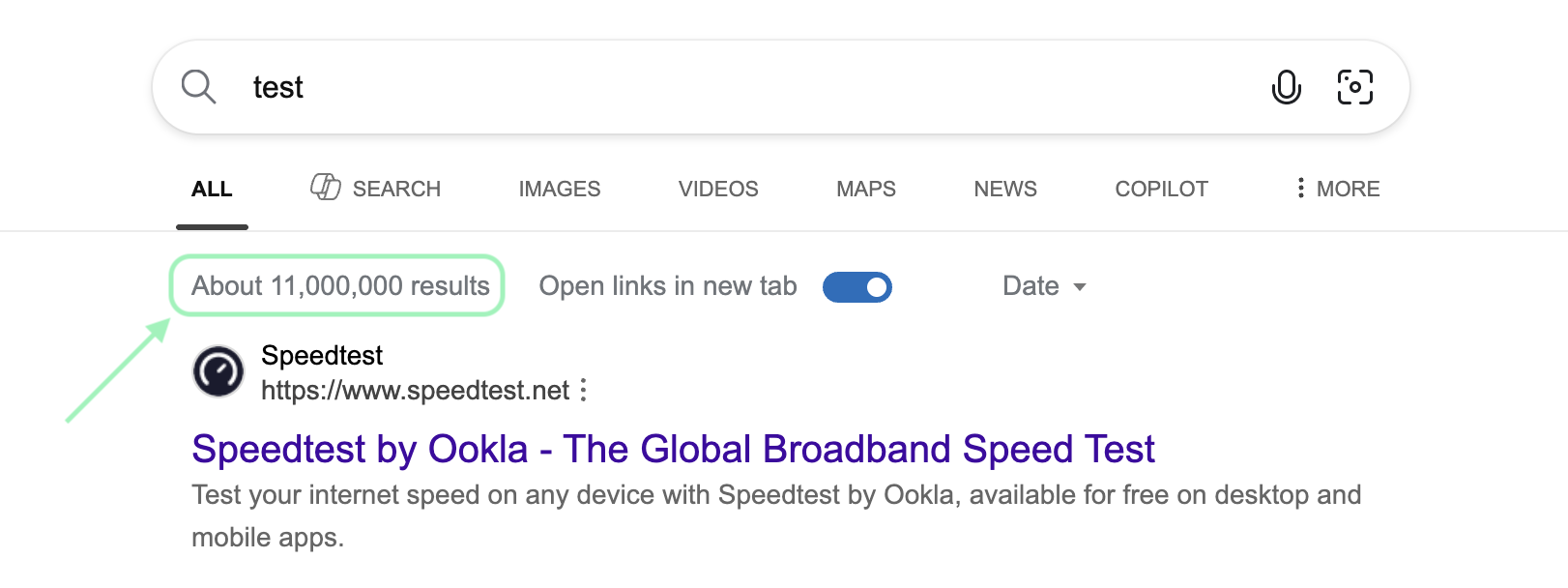Click the magnifying glass search icon

pos(198,87)
